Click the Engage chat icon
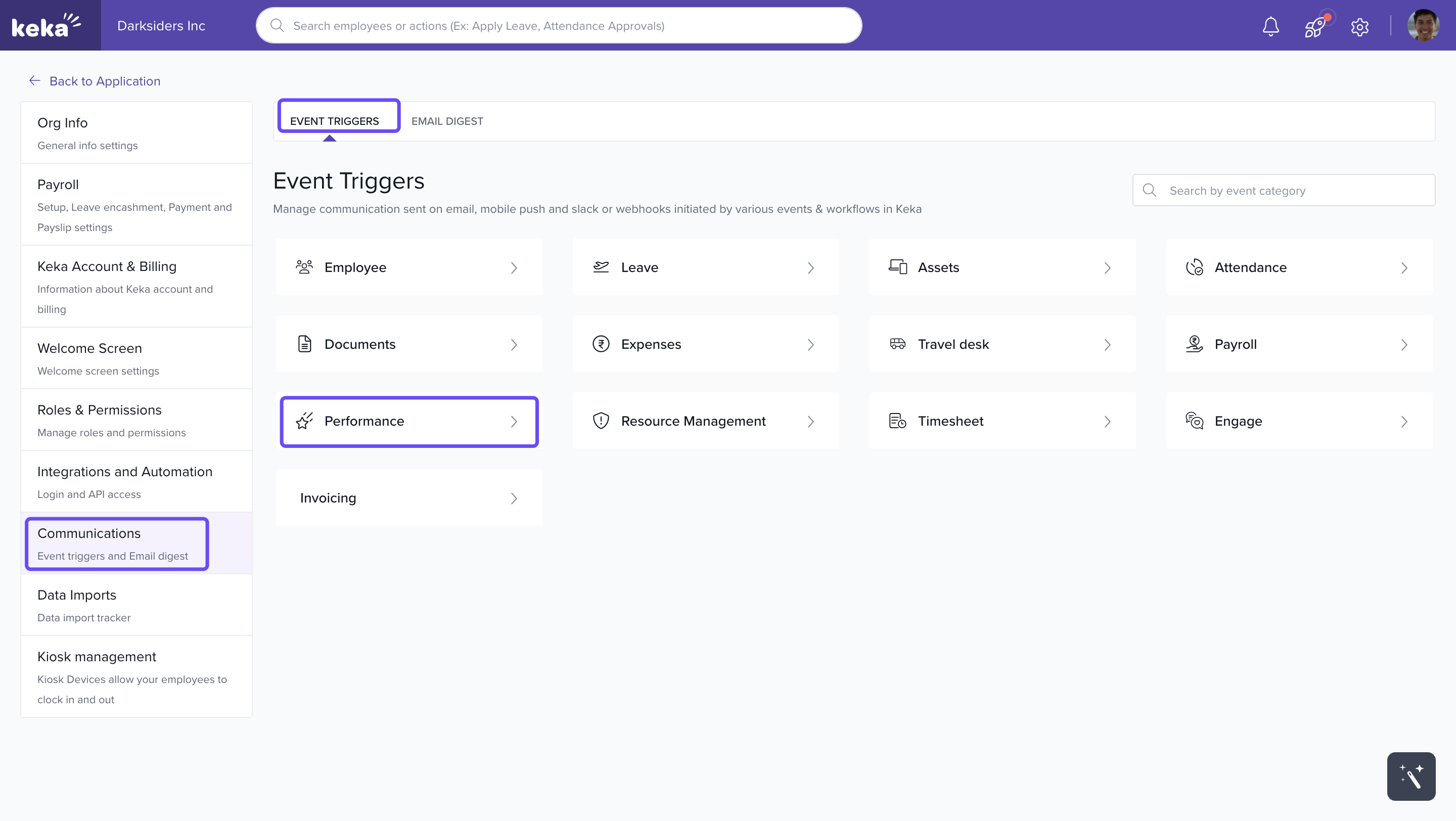 pyautogui.click(x=1194, y=421)
